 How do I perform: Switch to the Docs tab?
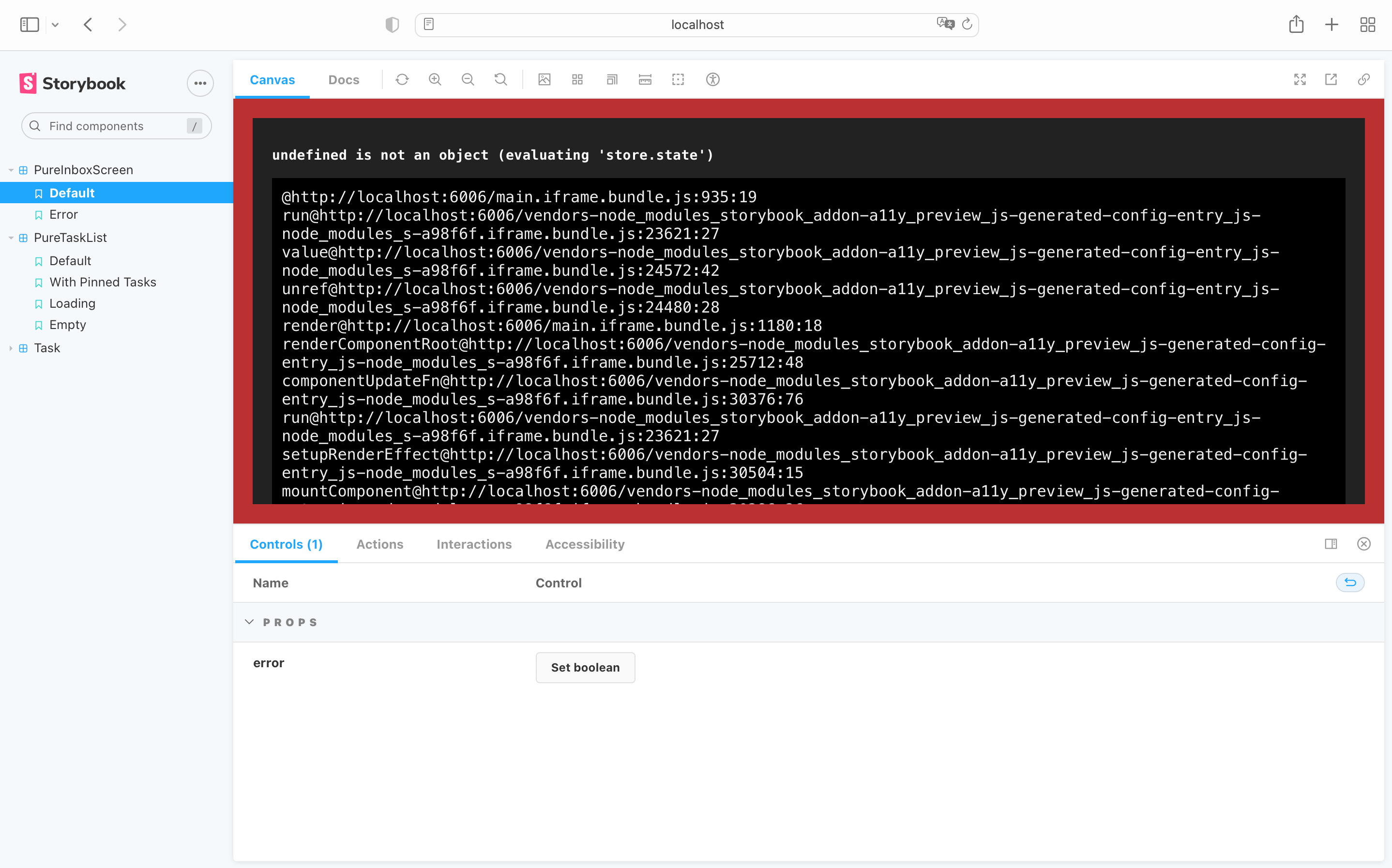[344, 80]
